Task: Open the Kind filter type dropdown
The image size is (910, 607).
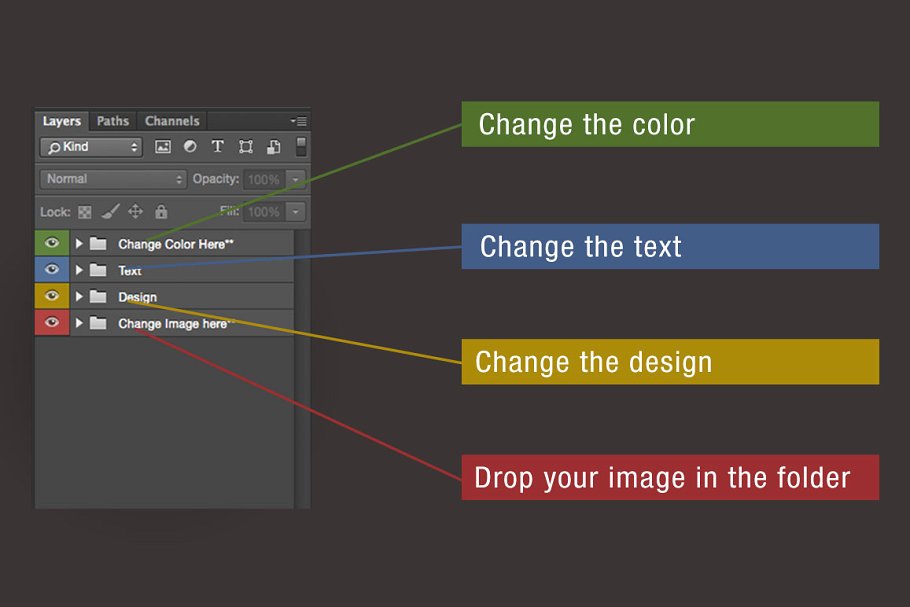Action: point(91,147)
